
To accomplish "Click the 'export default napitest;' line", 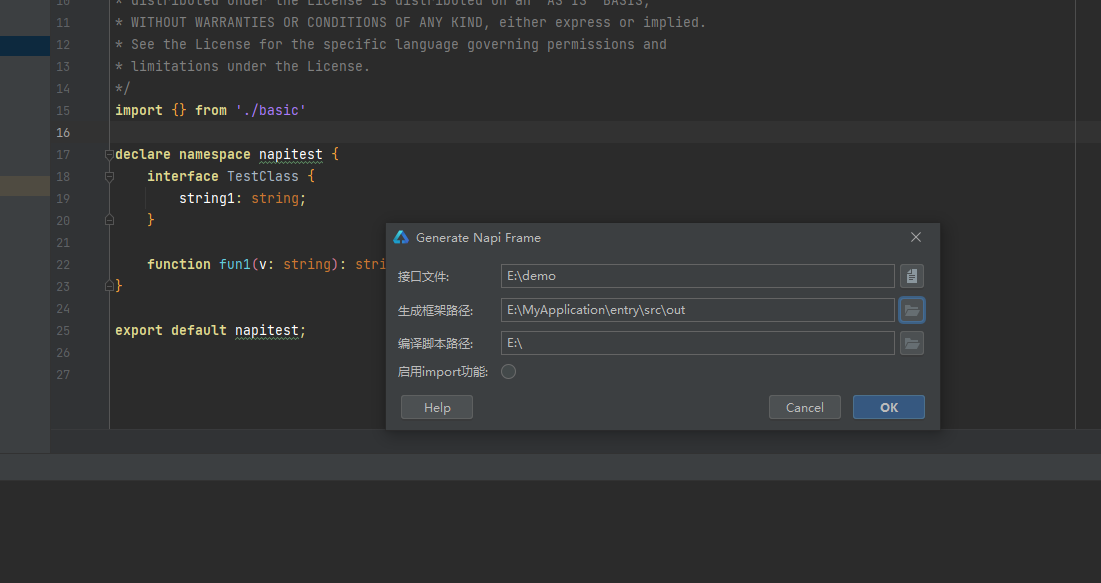I will click(211, 330).
